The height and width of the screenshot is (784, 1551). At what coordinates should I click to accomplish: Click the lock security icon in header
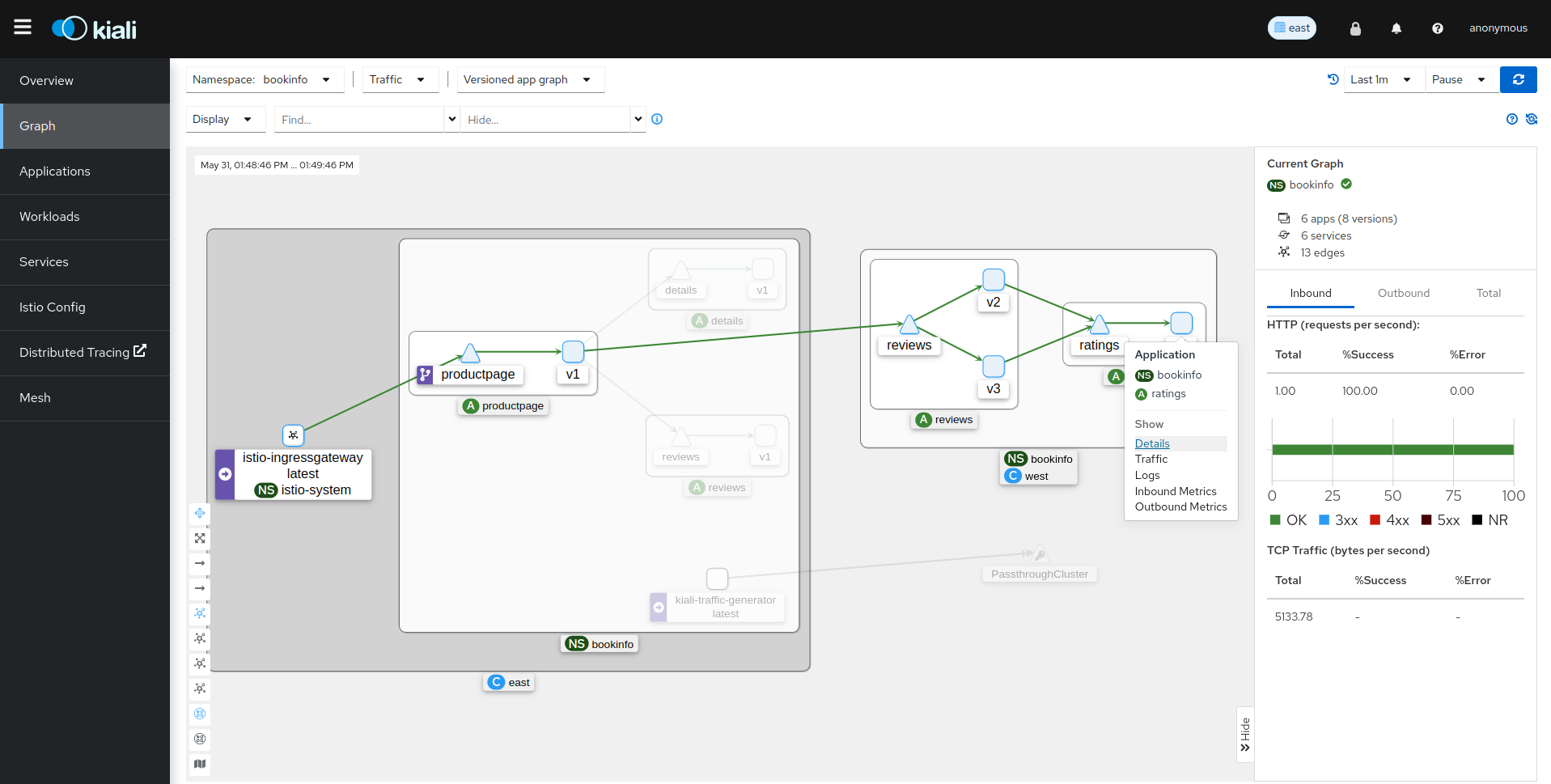[1355, 28]
